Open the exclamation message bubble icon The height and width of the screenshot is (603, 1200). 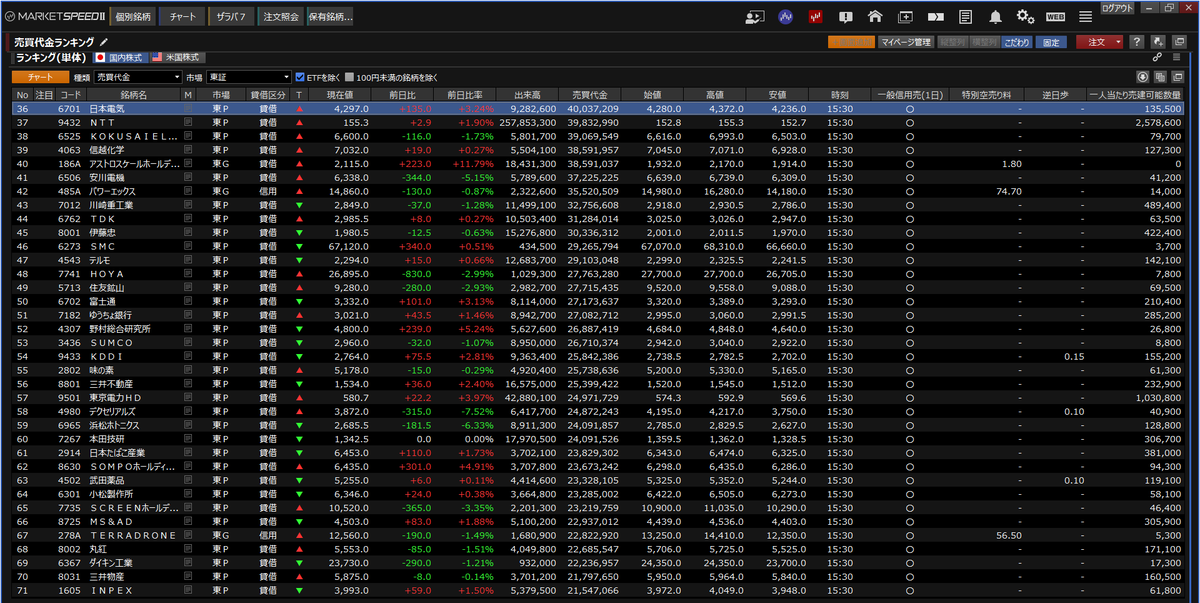click(x=846, y=16)
